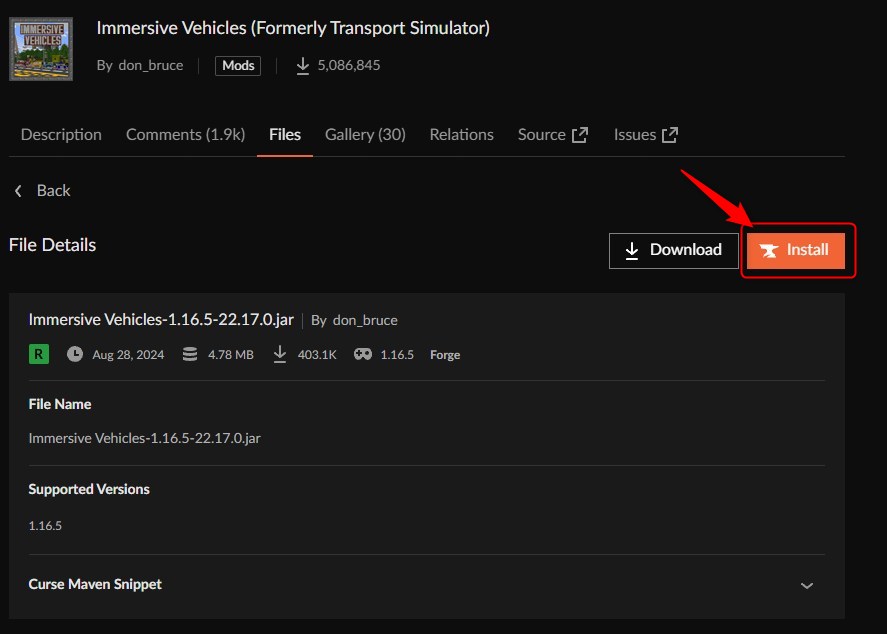Click the gamepad game-version icon
The width and height of the screenshot is (887, 634).
[363, 354]
